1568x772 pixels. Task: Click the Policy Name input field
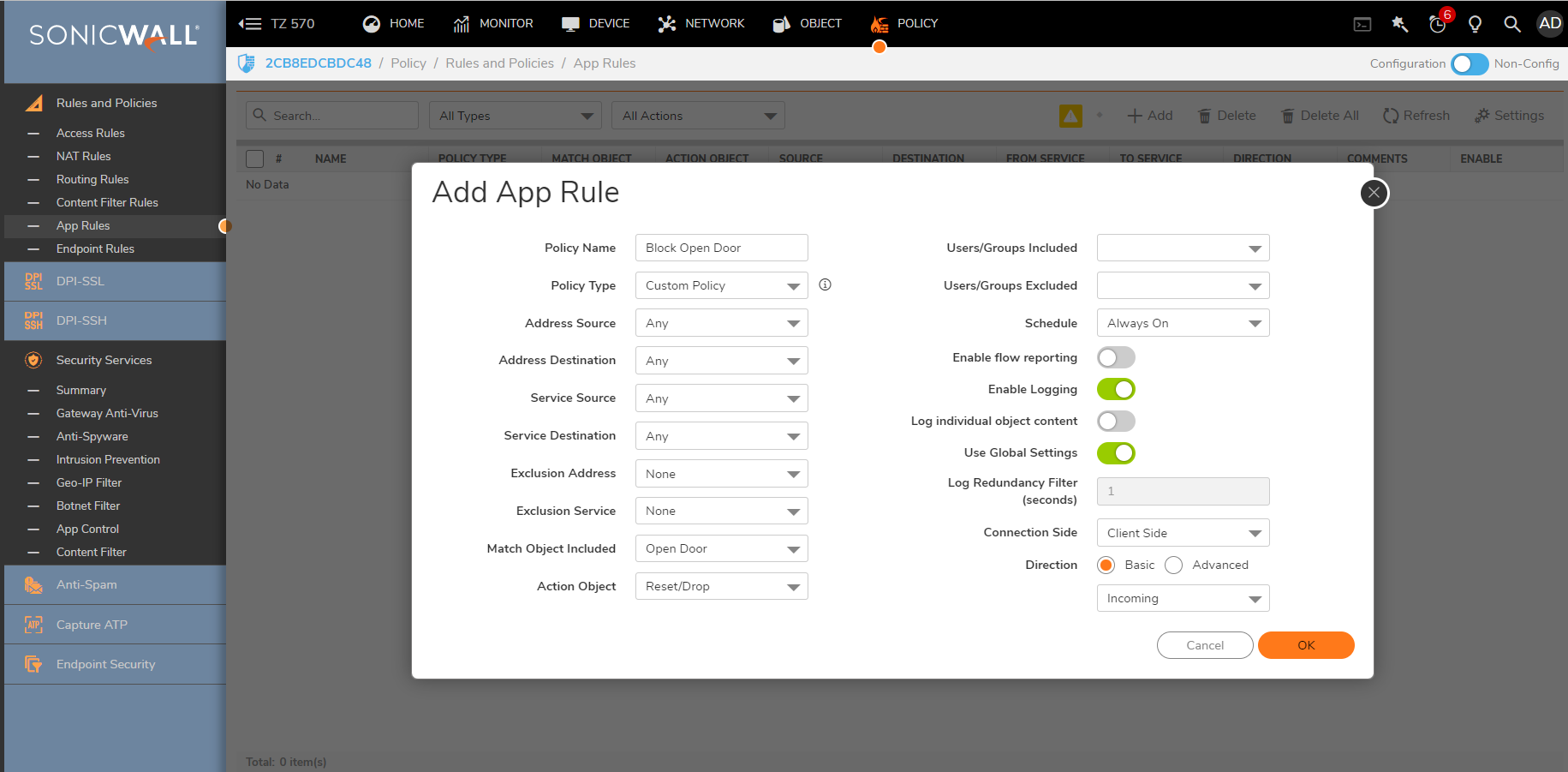[721, 248]
